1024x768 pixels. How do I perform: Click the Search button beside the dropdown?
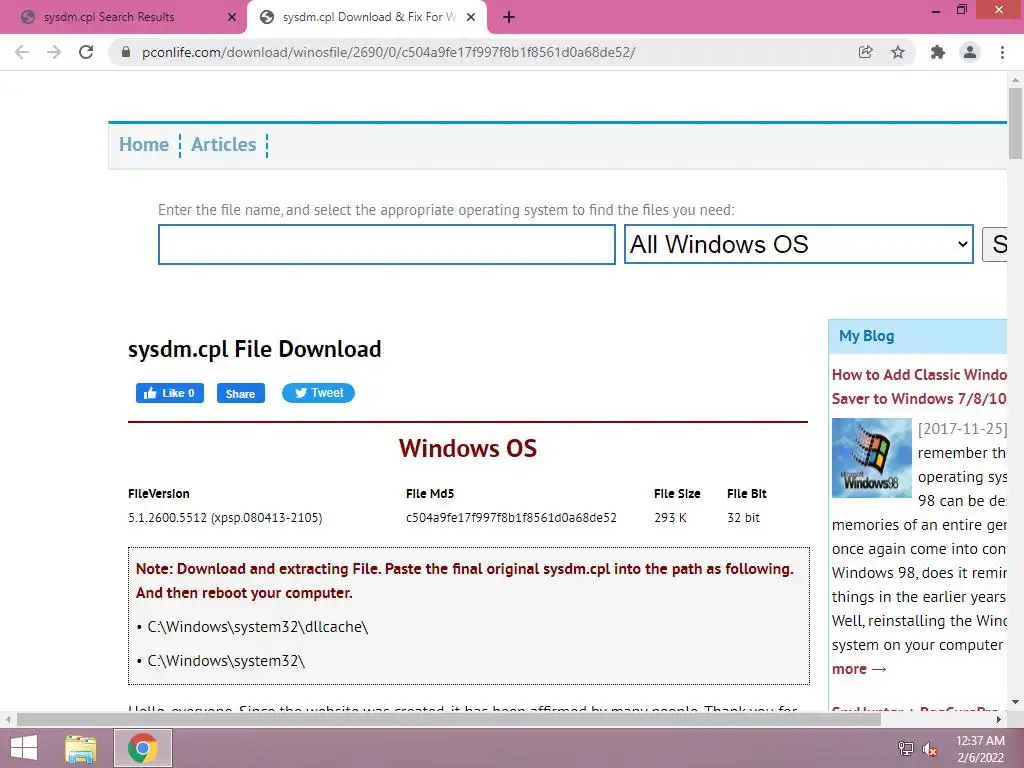click(995, 244)
